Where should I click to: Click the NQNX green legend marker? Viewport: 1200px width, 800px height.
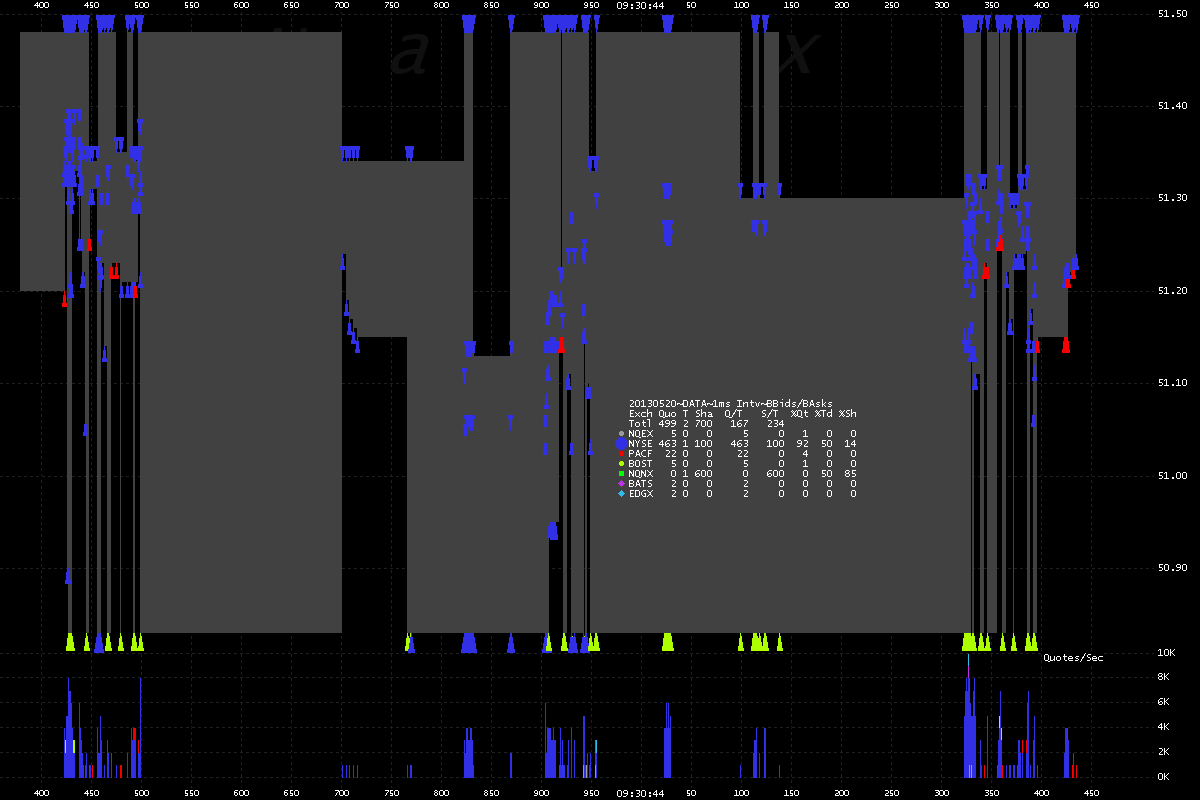pos(621,474)
